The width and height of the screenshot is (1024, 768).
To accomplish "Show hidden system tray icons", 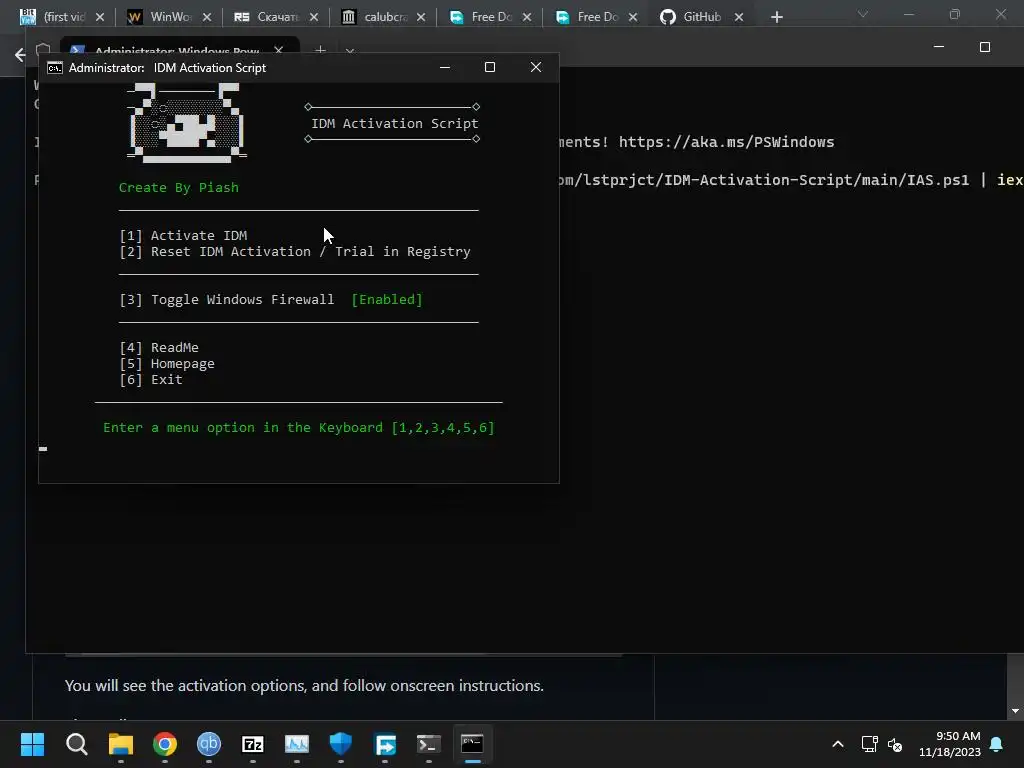I will pyautogui.click(x=838, y=744).
